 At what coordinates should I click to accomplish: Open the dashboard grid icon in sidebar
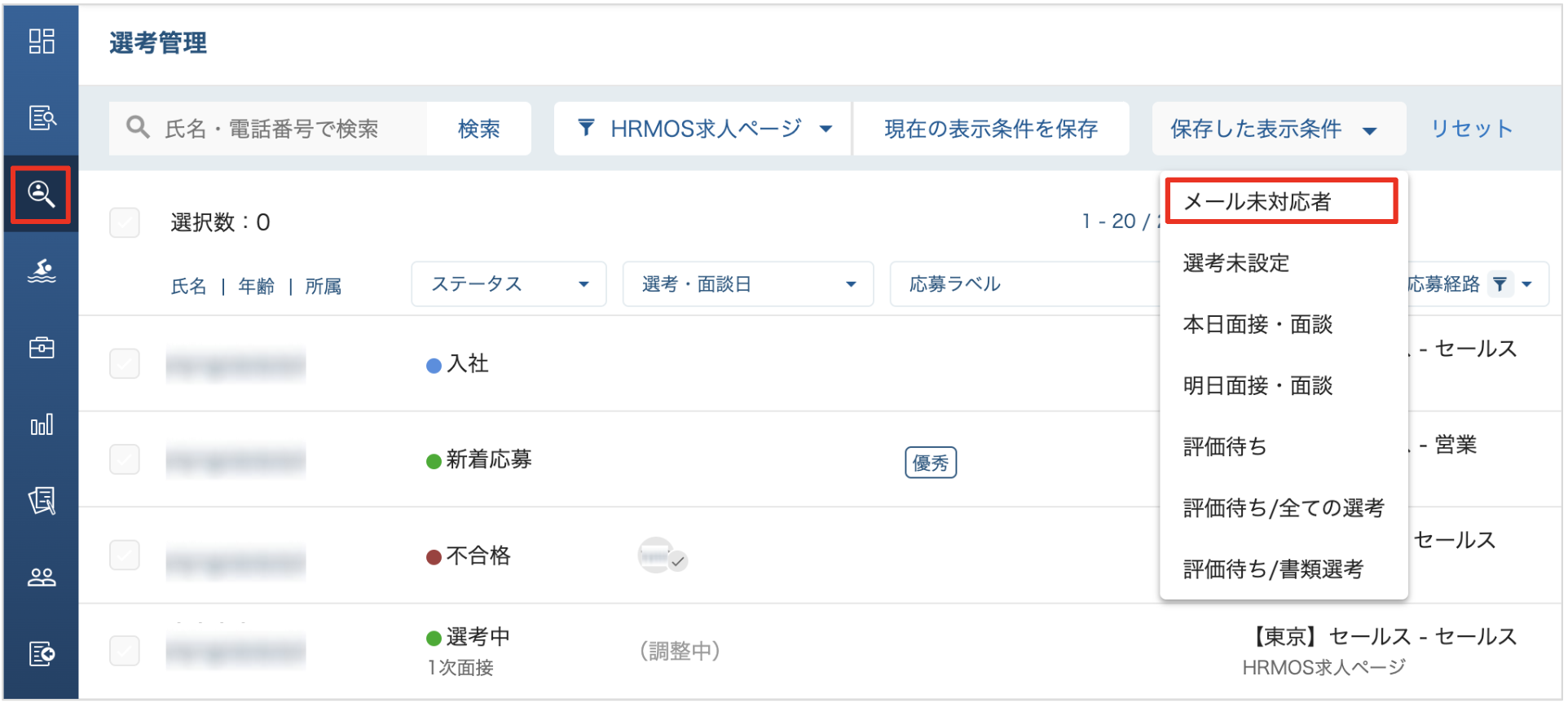tap(41, 41)
